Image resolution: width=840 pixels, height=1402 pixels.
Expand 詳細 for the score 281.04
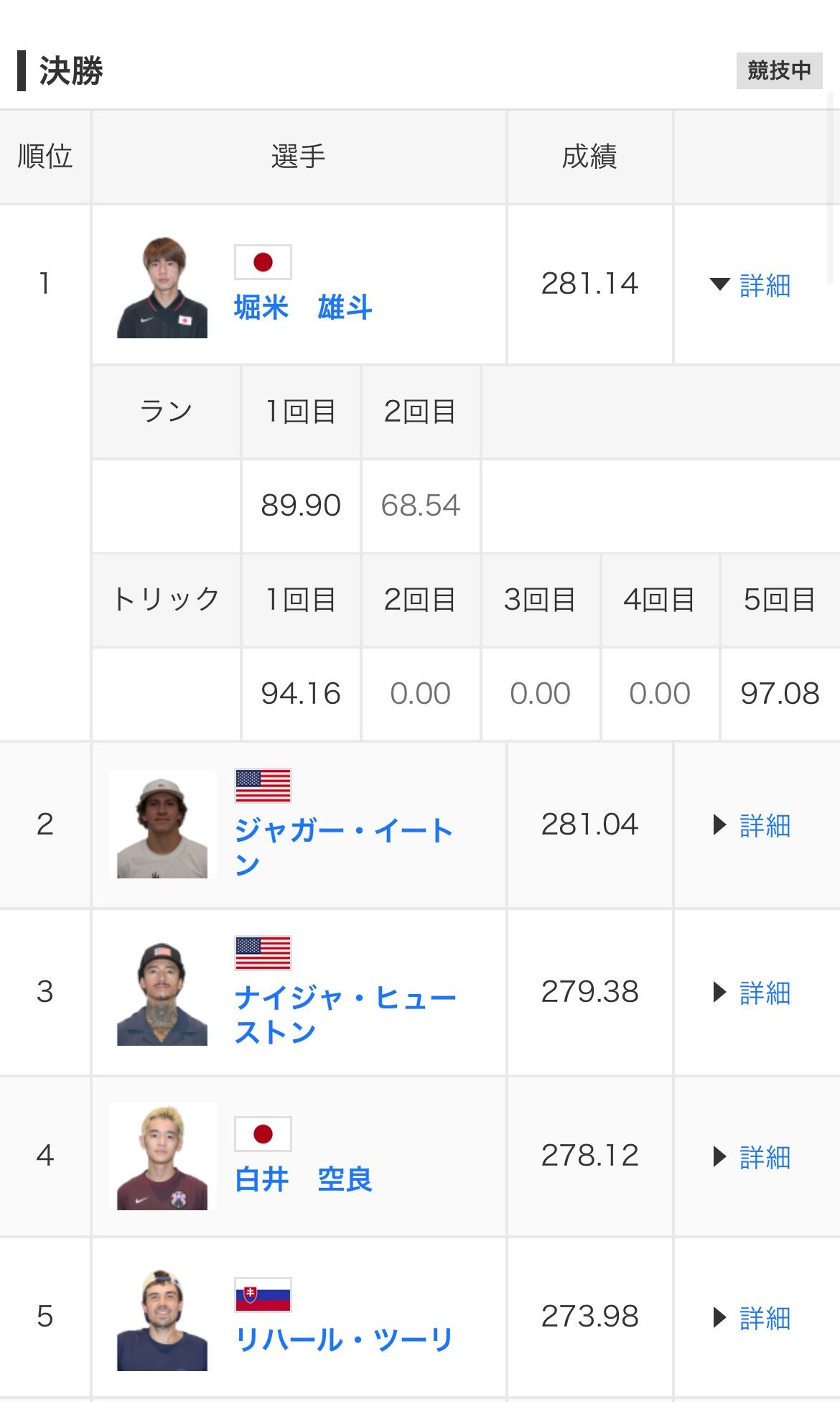(x=752, y=825)
